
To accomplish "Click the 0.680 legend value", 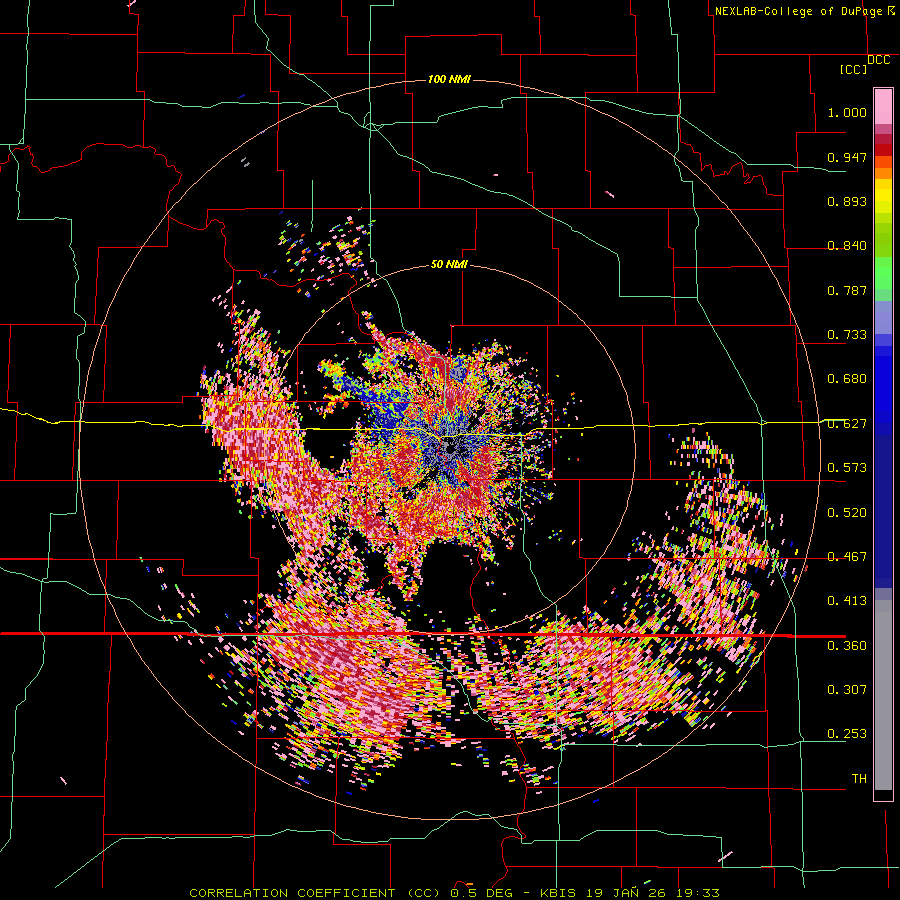I will [847, 379].
